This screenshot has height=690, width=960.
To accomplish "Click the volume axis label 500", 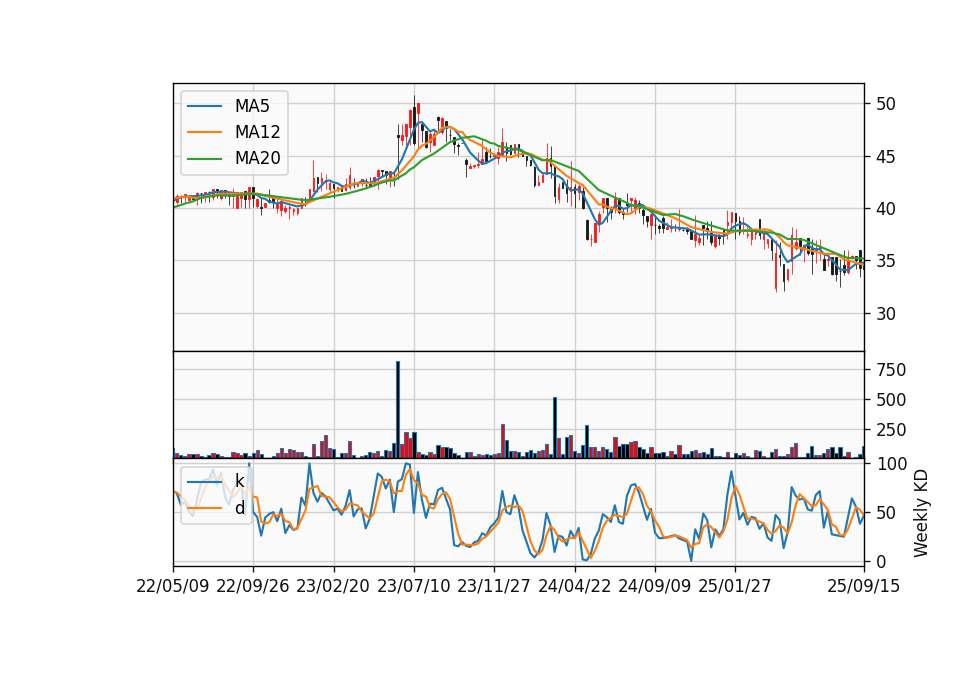I will [x=891, y=400].
